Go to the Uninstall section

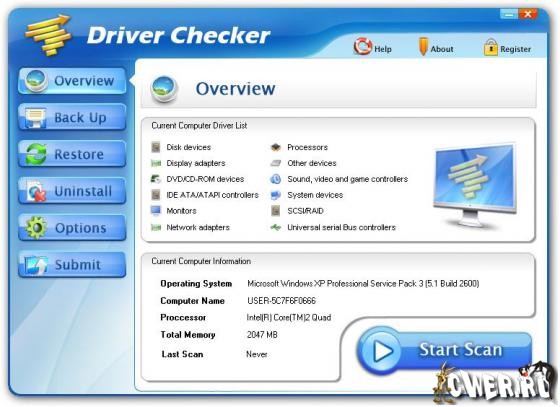72,191
